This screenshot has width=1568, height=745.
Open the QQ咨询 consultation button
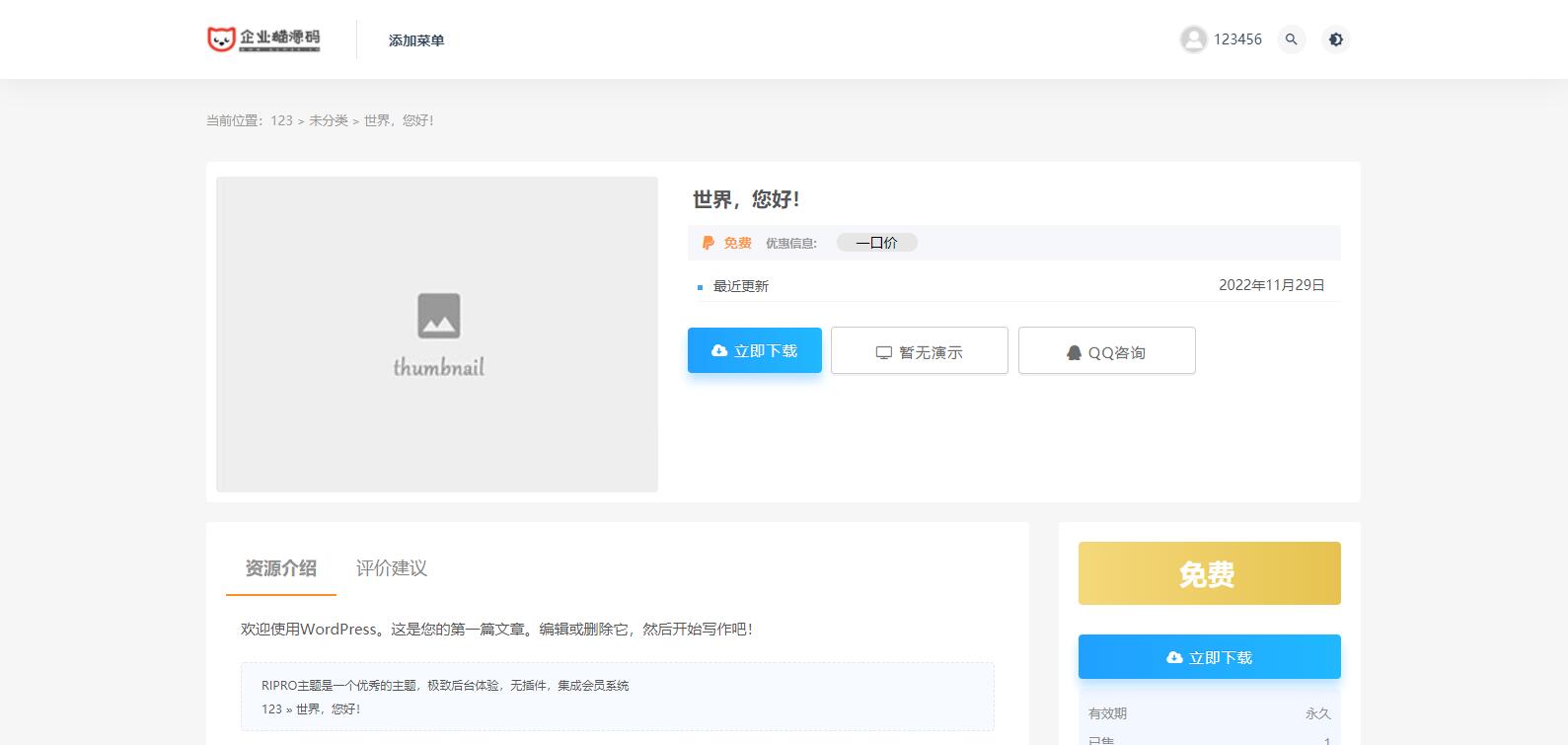[x=1106, y=351]
